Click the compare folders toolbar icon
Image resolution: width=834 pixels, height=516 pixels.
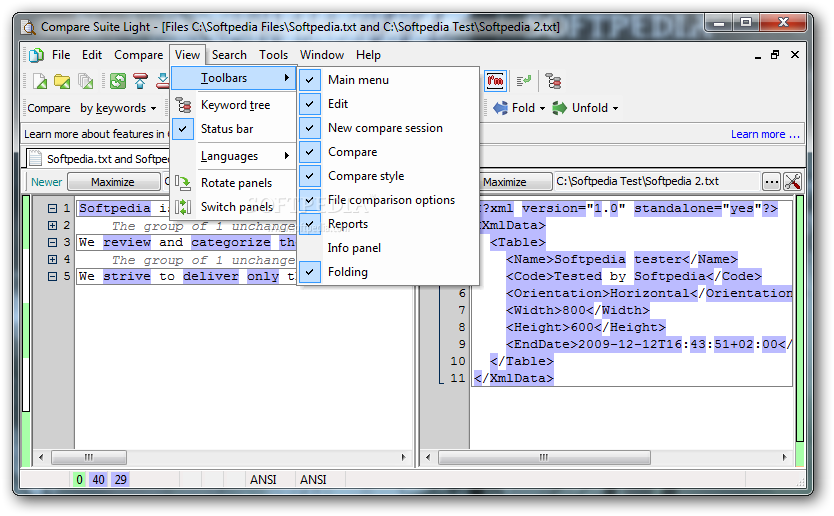[x=62, y=81]
